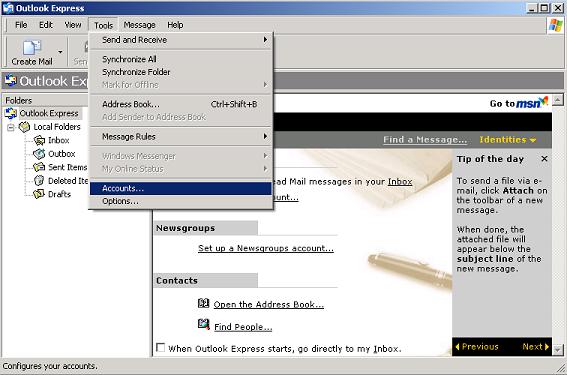Viewport: 567px width, 375px height.
Task: Close the Tools menu via its title
Action: [103, 25]
